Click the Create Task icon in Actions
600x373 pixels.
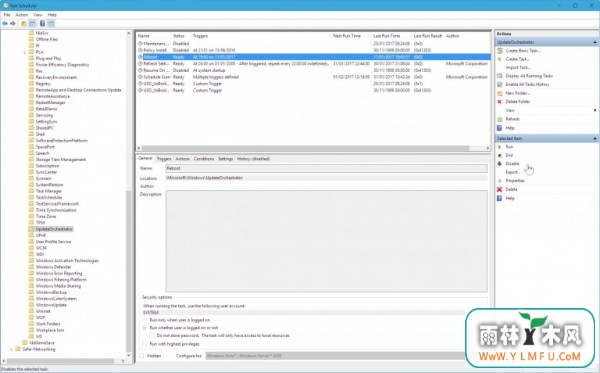[499, 59]
